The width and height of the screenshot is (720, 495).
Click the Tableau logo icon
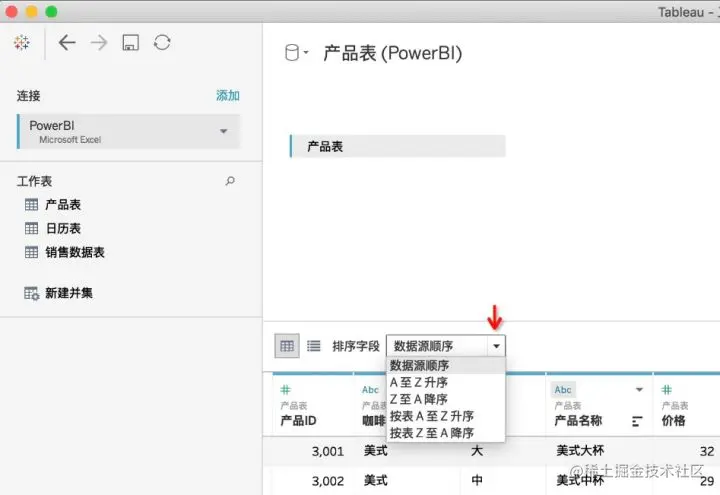(22, 43)
